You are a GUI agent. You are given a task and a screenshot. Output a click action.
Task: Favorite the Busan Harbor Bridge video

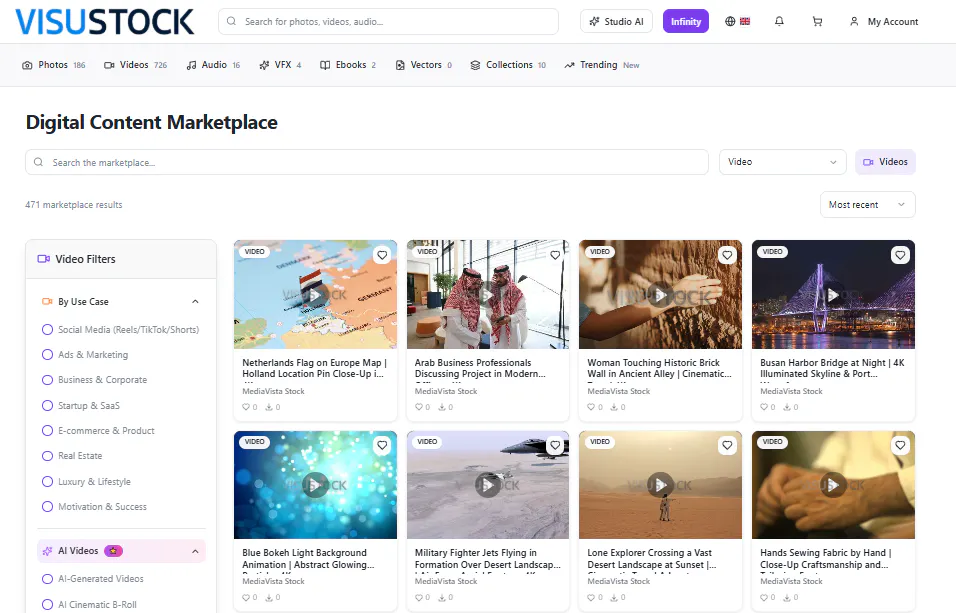(900, 255)
